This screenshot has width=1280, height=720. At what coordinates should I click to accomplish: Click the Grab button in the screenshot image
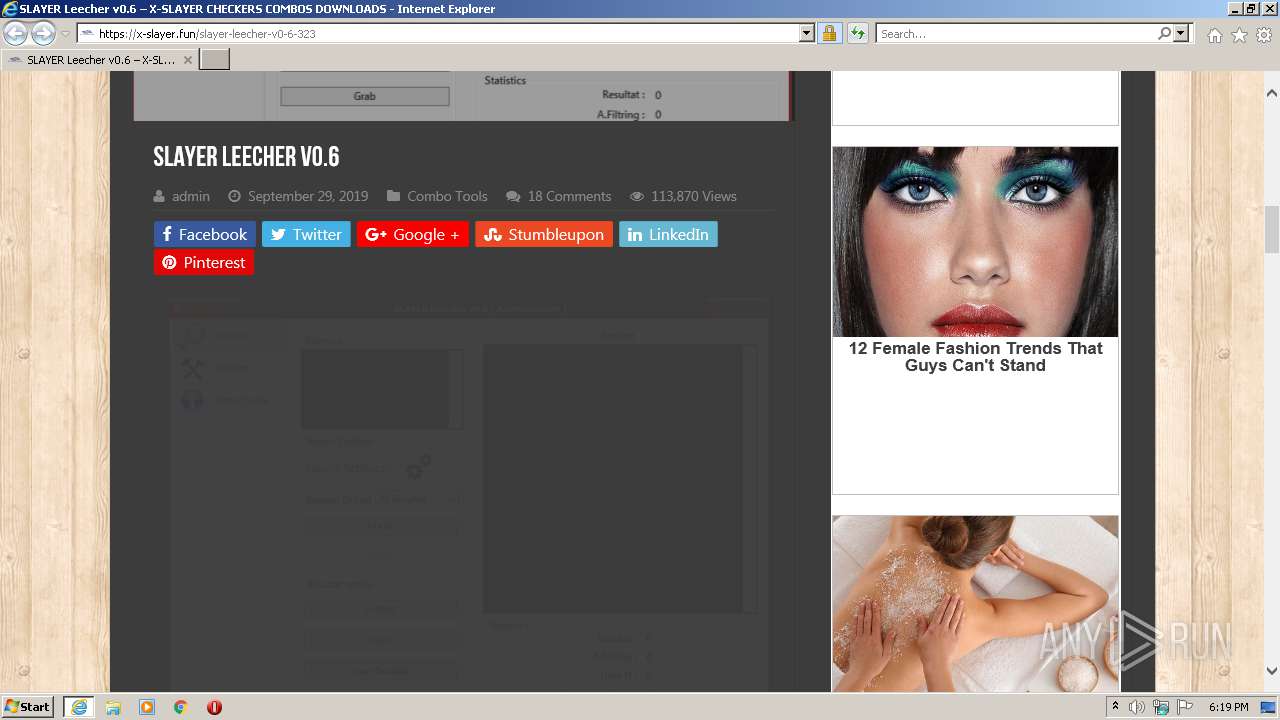click(365, 96)
